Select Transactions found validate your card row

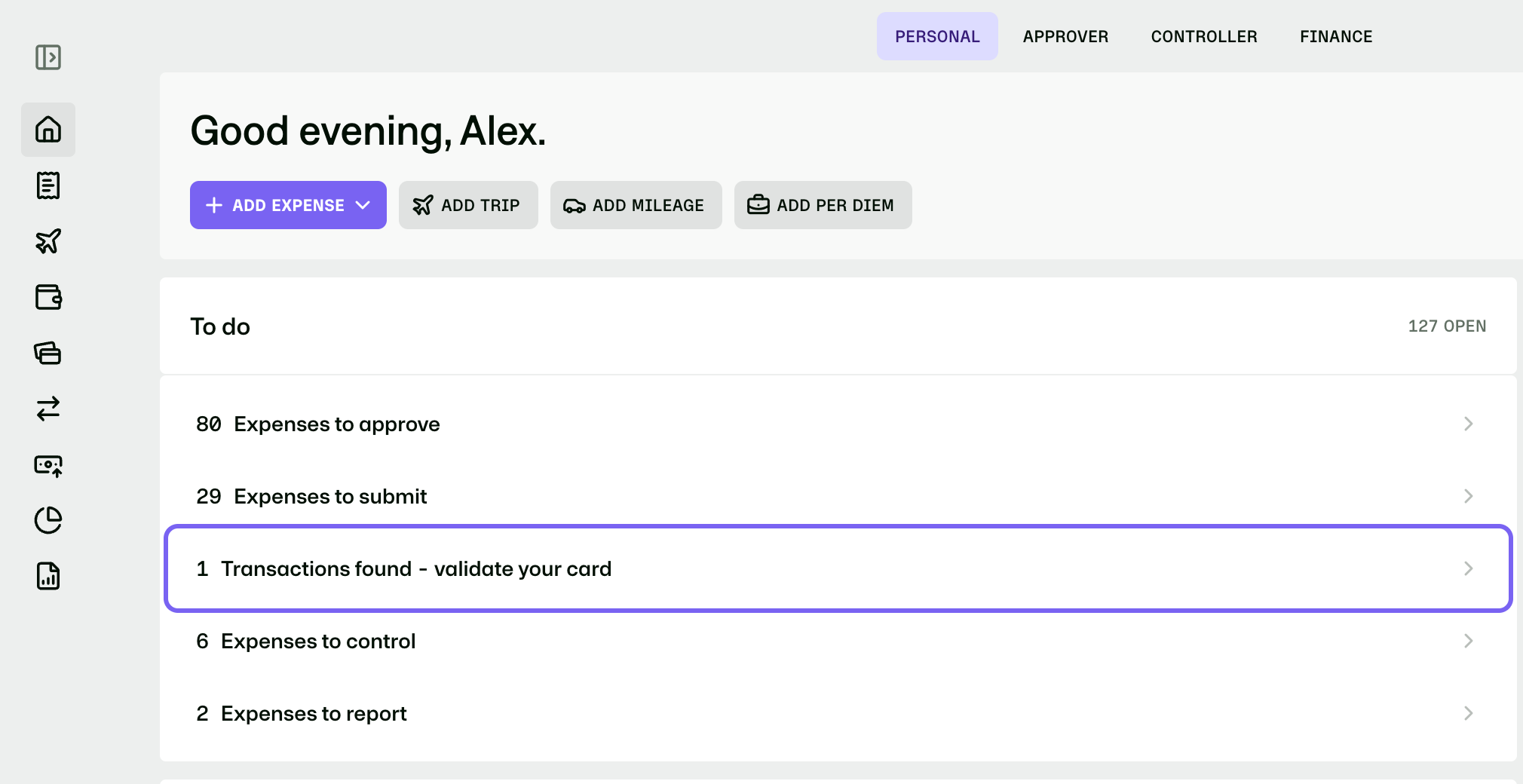tap(838, 568)
